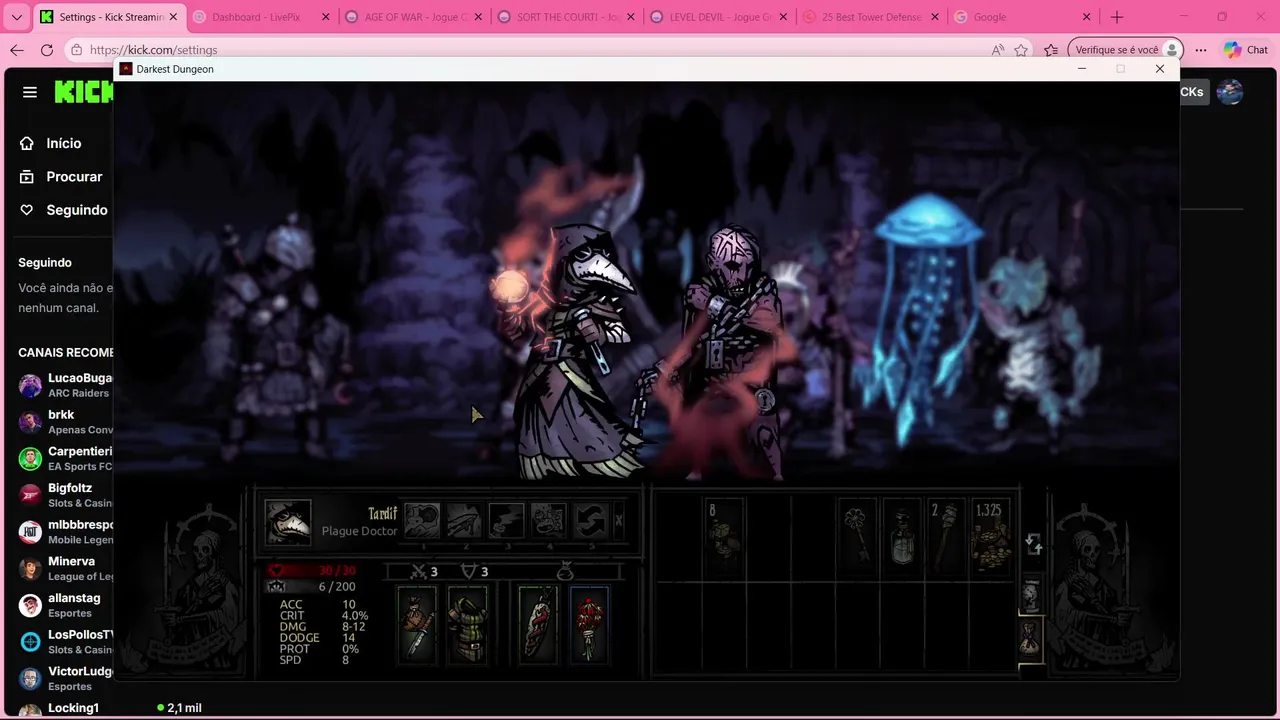Viewport: 1280px width, 720px height.
Task: Select the skeleton key in inventory
Action: pyautogui.click(x=857, y=535)
